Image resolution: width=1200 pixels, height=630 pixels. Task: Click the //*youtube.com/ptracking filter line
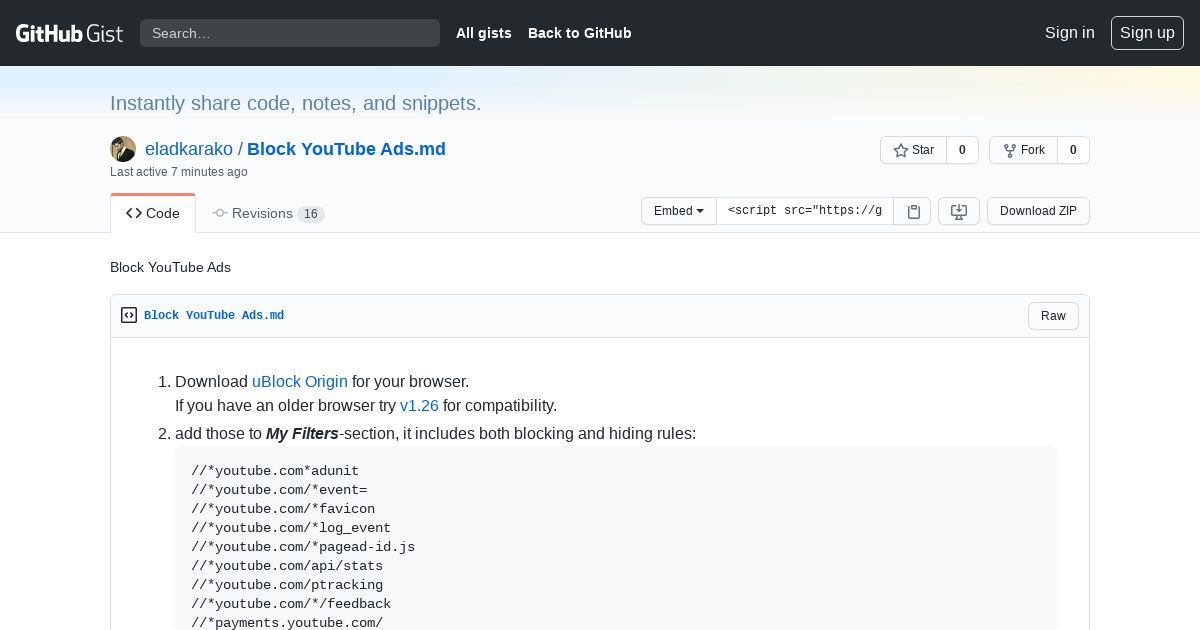(x=287, y=585)
